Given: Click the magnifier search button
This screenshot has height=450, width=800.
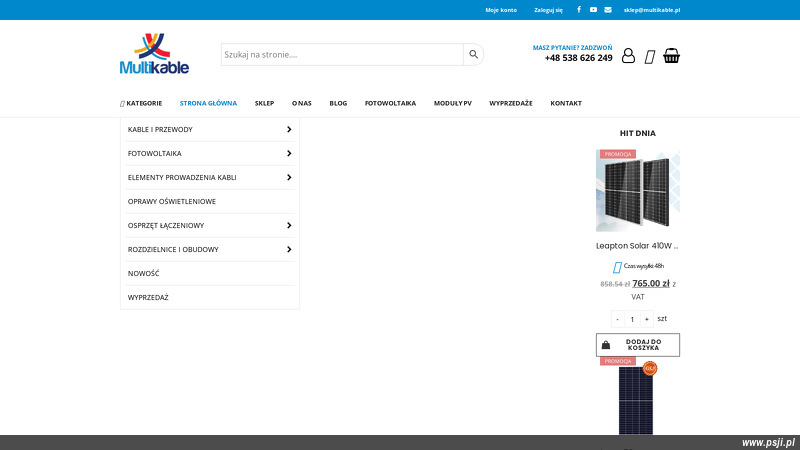Looking at the screenshot, I should (x=473, y=55).
